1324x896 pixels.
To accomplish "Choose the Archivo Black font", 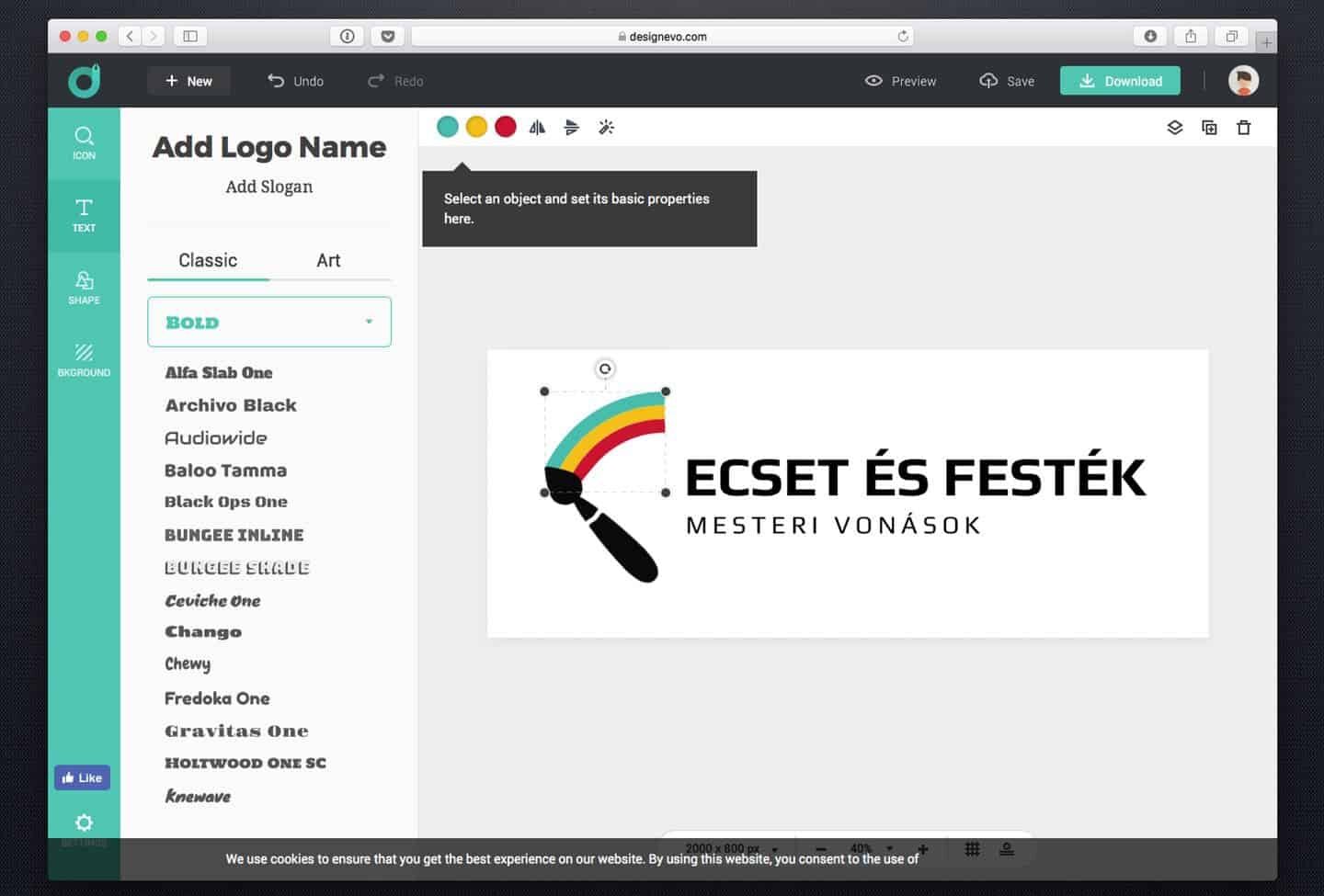I will pos(231,405).
